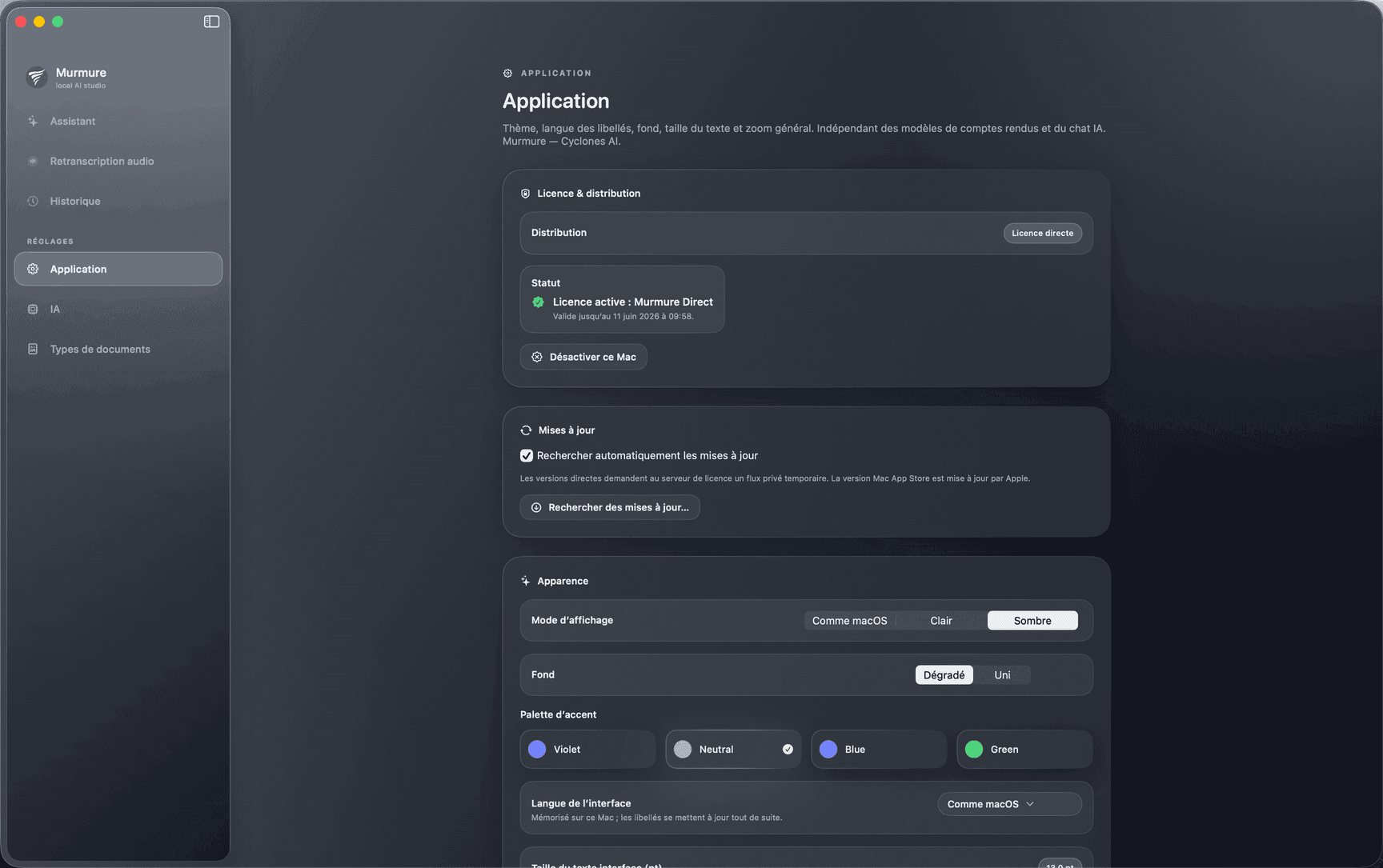Choose Uni background
Viewport: 1383px width, 868px height.
(x=1002, y=675)
